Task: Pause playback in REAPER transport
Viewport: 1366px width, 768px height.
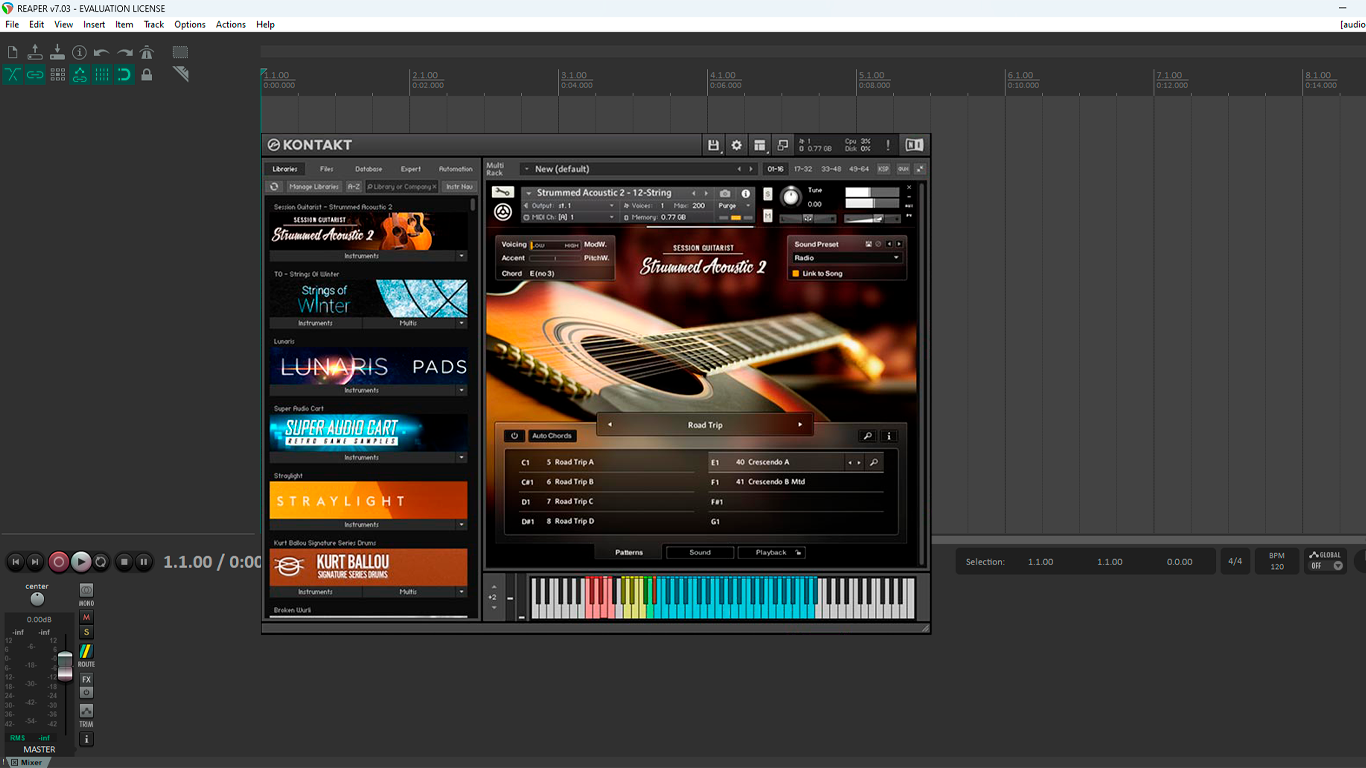Action: point(144,562)
